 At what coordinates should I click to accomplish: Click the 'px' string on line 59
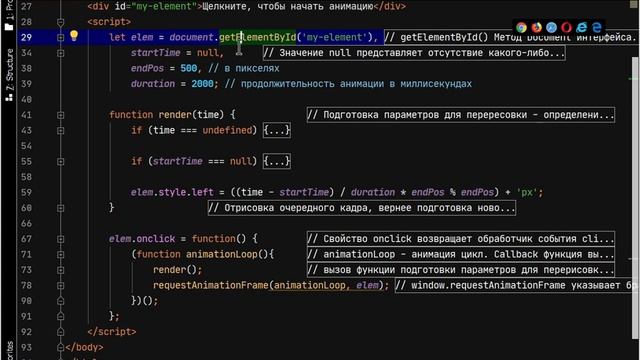(x=527, y=192)
